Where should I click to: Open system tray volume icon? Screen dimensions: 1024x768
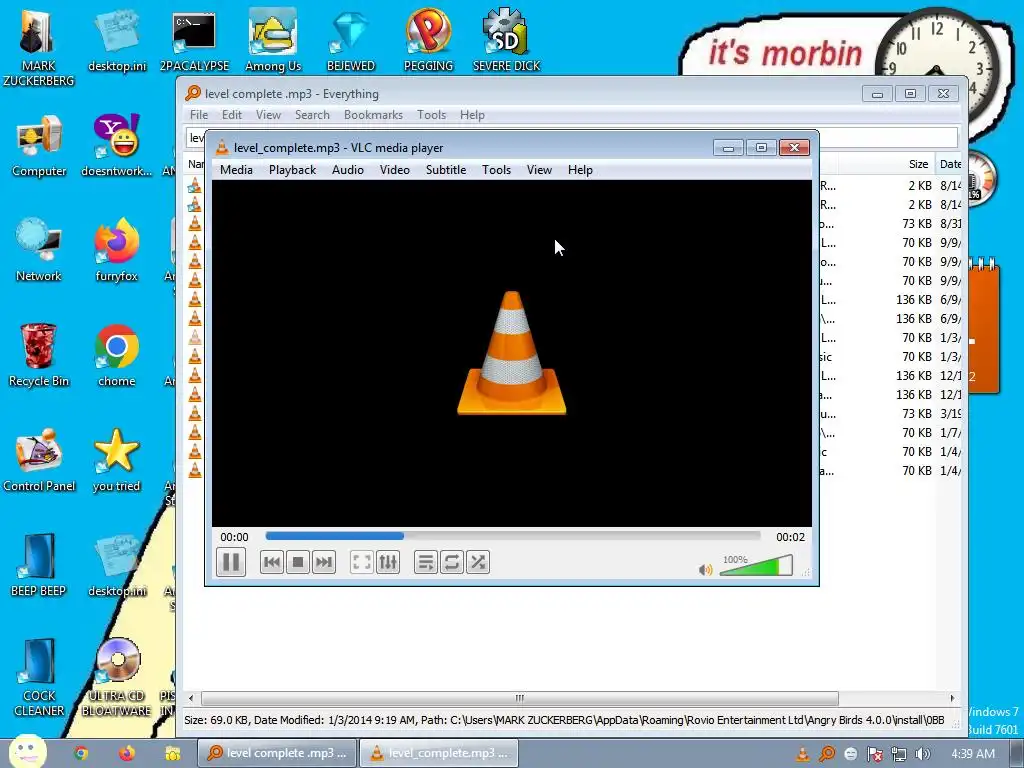pyautogui.click(x=922, y=754)
